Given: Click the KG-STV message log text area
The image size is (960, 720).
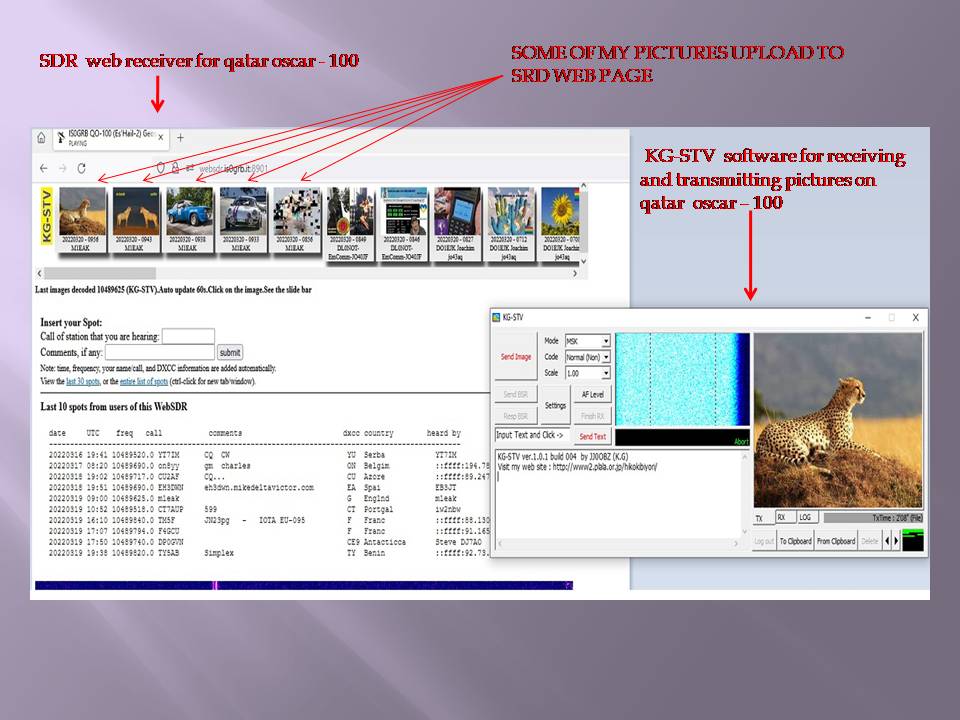Looking at the screenshot, I should coord(618,493).
